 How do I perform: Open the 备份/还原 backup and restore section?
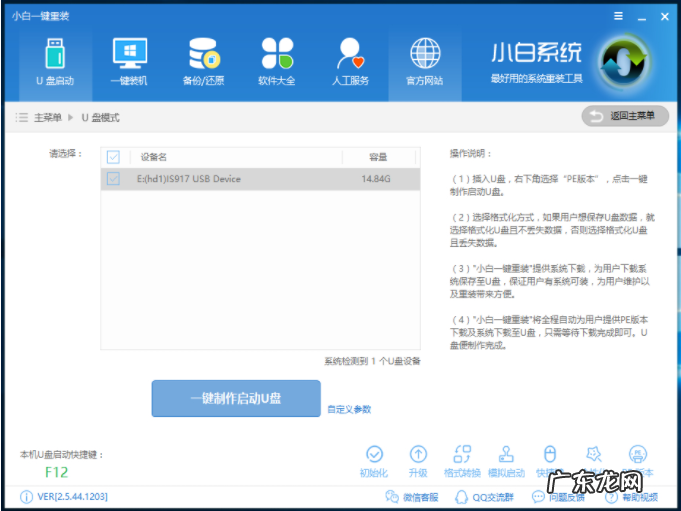pyautogui.click(x=203, y=62)
